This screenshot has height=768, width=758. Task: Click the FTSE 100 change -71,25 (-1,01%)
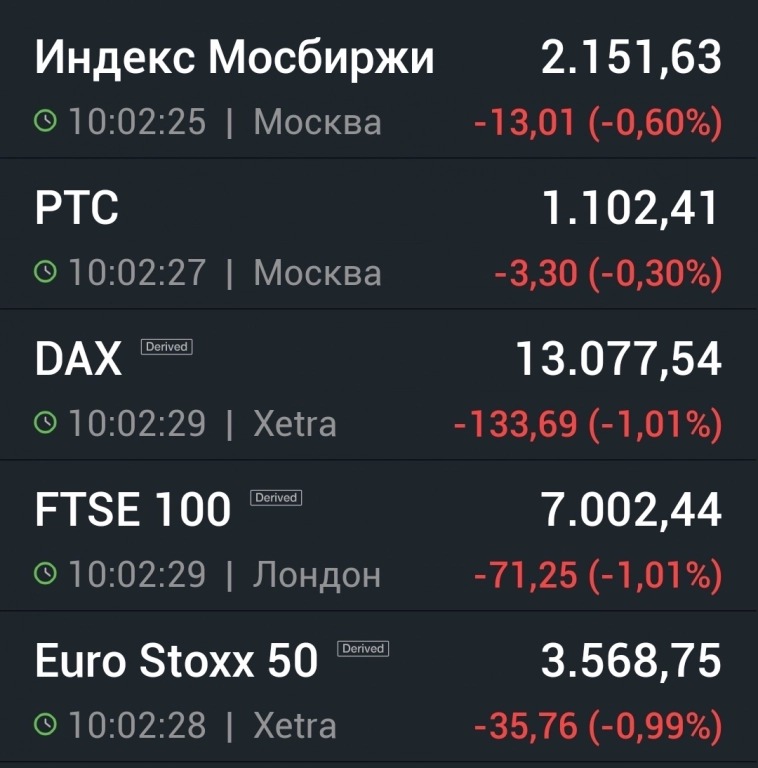(x=597, y=575)
